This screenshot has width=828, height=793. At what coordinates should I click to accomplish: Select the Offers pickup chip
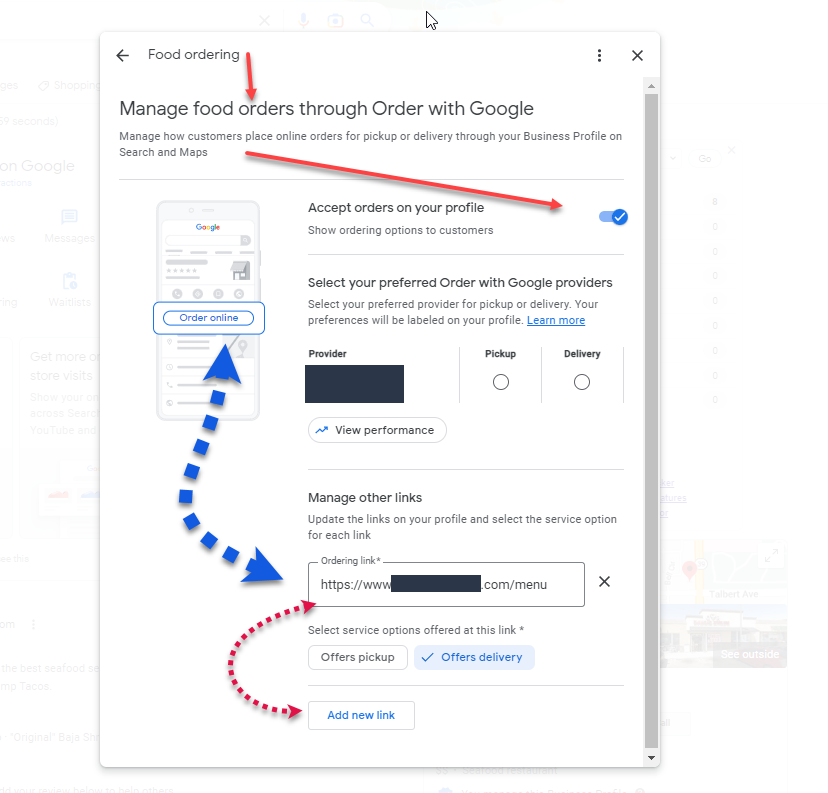click(357, 657)
